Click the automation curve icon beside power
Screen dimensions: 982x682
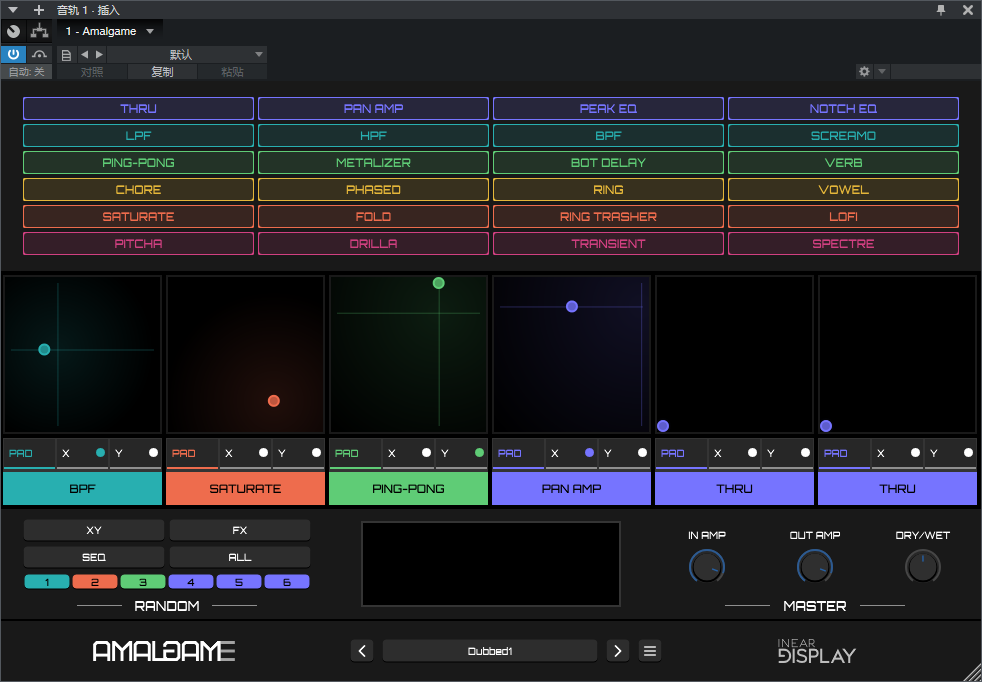click(x=39, y=54)
